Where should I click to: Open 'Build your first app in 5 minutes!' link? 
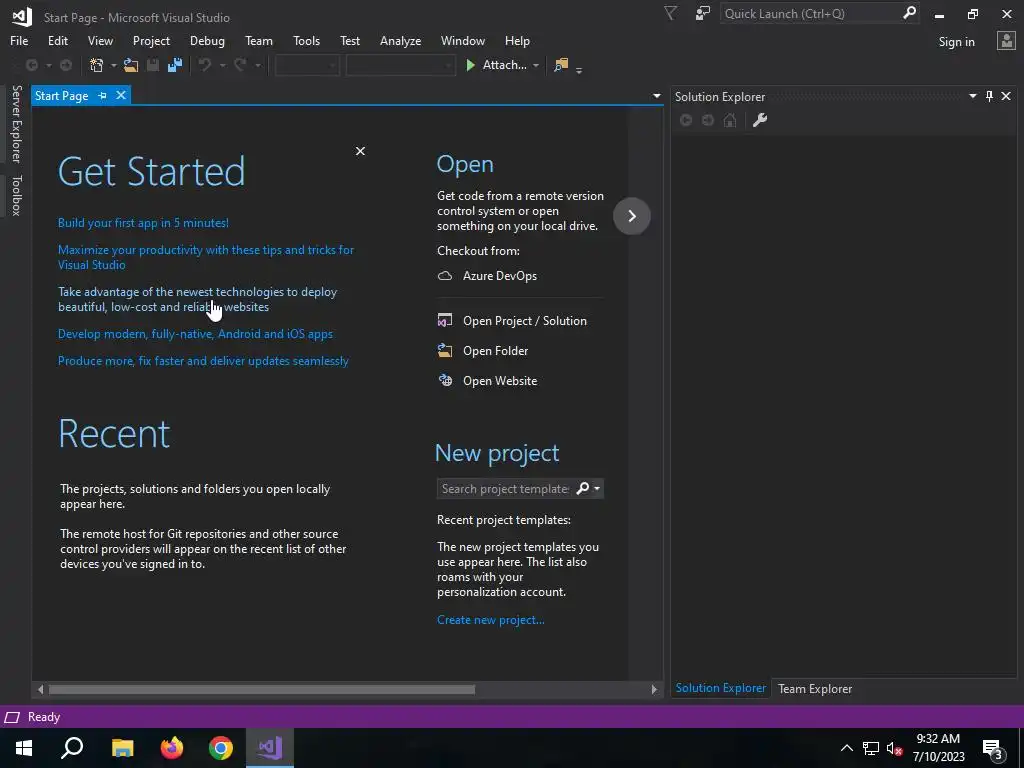143,223
